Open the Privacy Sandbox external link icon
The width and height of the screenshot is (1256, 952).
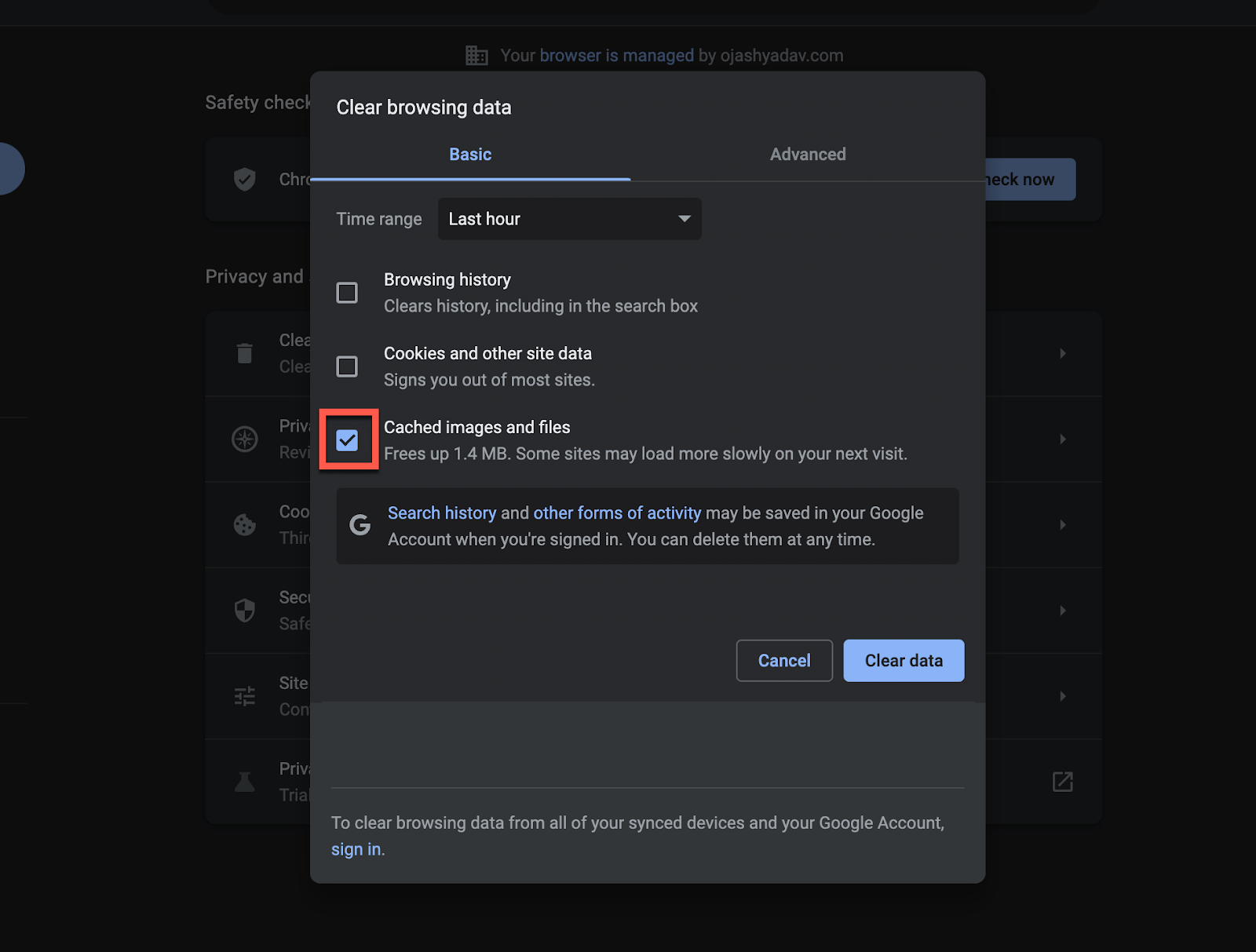click(1062, 782)
